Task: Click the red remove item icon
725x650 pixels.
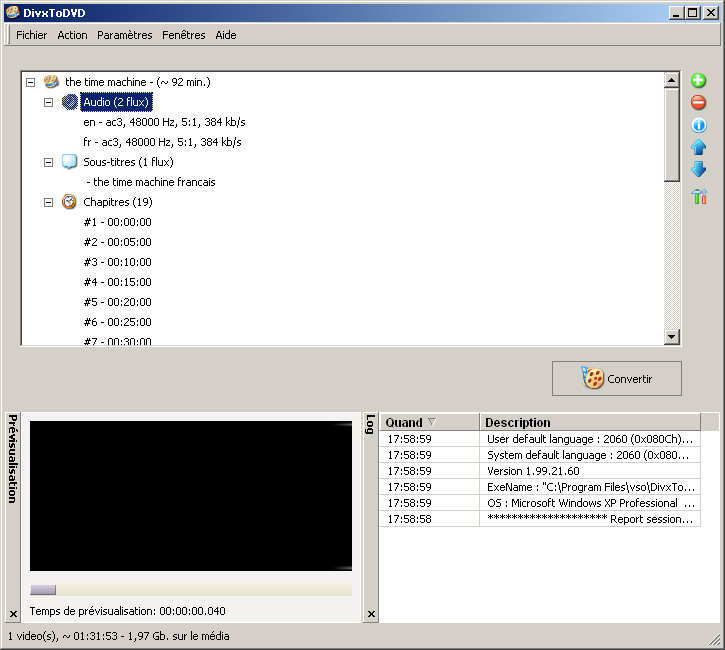Action: point(698,102)
